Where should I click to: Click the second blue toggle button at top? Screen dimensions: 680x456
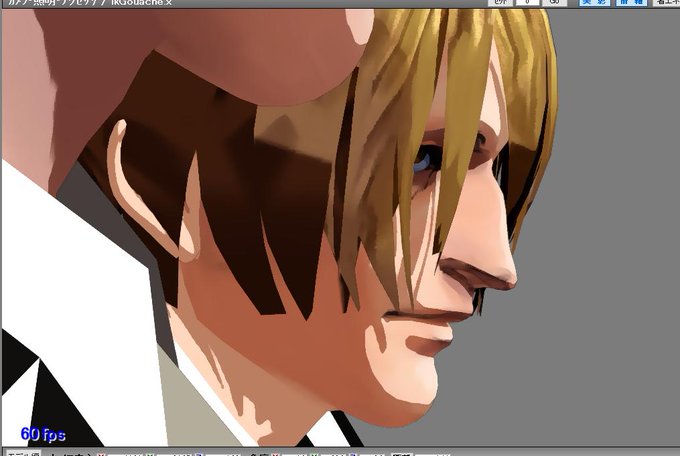[x=631, y=2]
